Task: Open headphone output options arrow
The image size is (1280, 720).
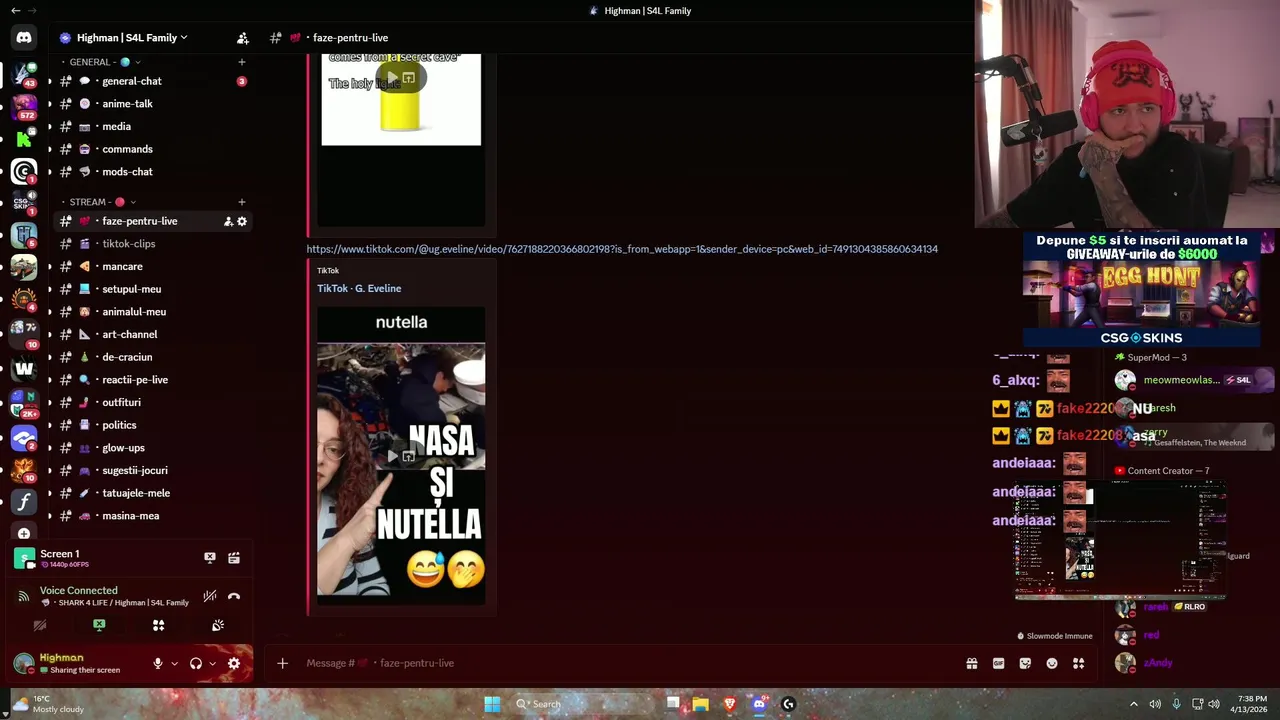Action: click(212, 663)
